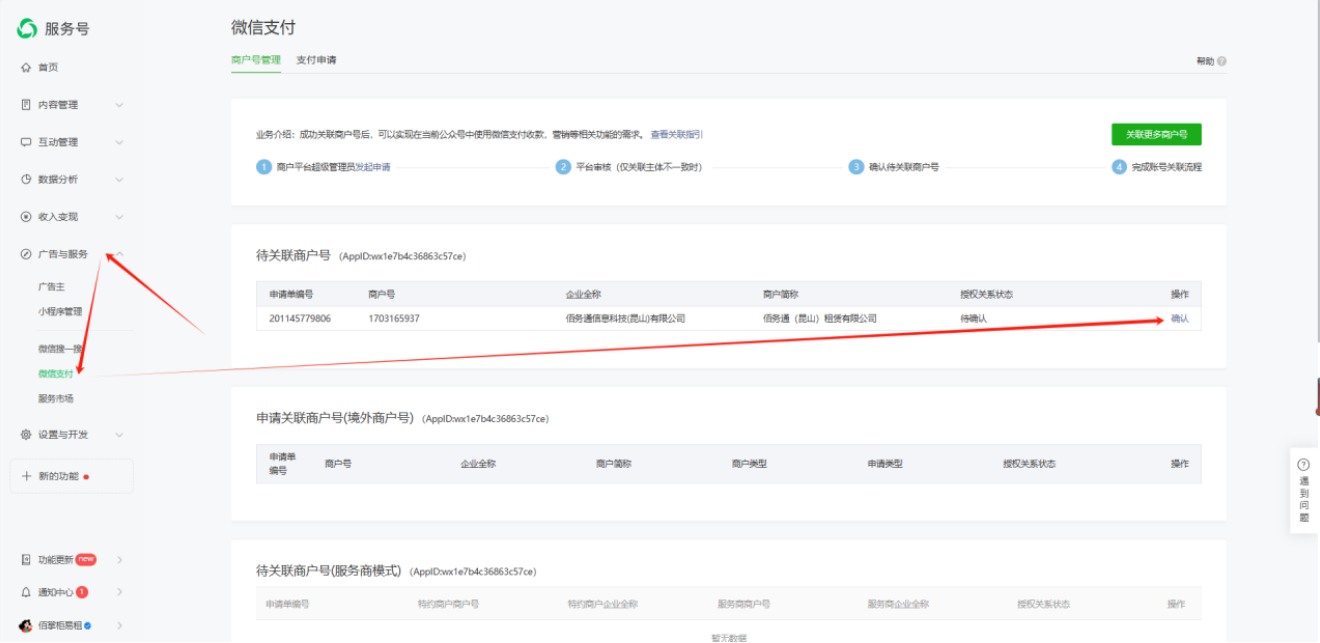Click step 2 平台审核 text

point(639,167)
